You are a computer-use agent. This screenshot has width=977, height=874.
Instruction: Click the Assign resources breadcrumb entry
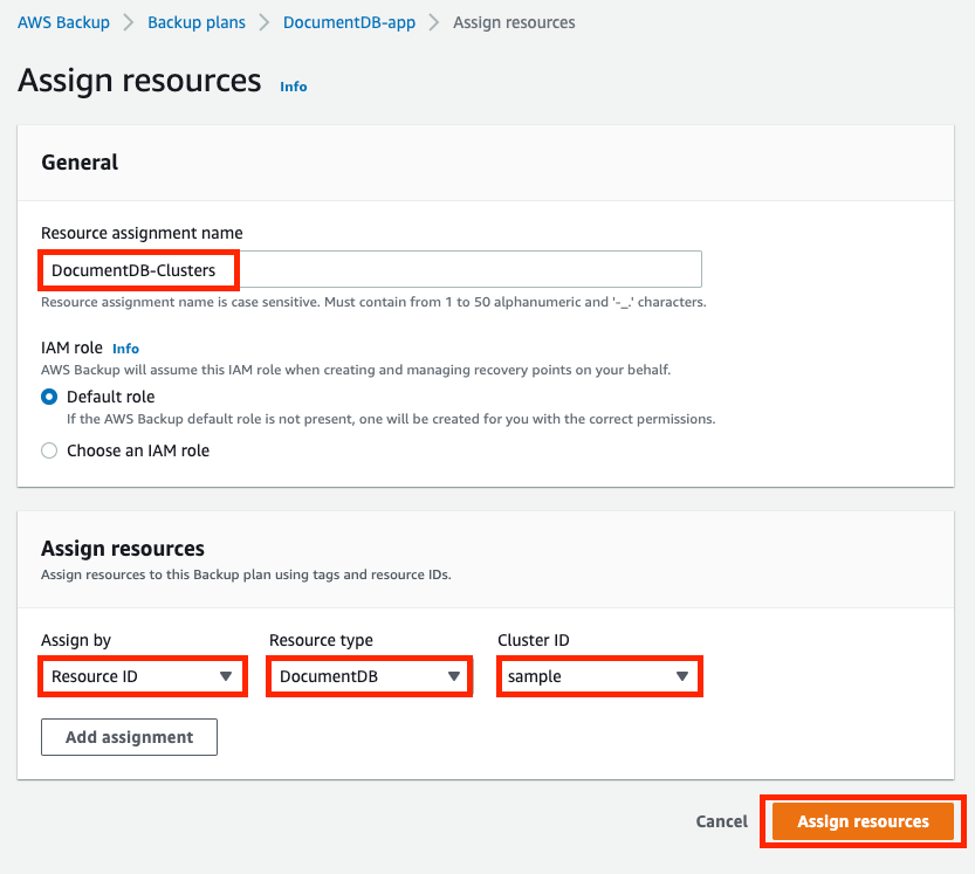click(x=514, y=22)
